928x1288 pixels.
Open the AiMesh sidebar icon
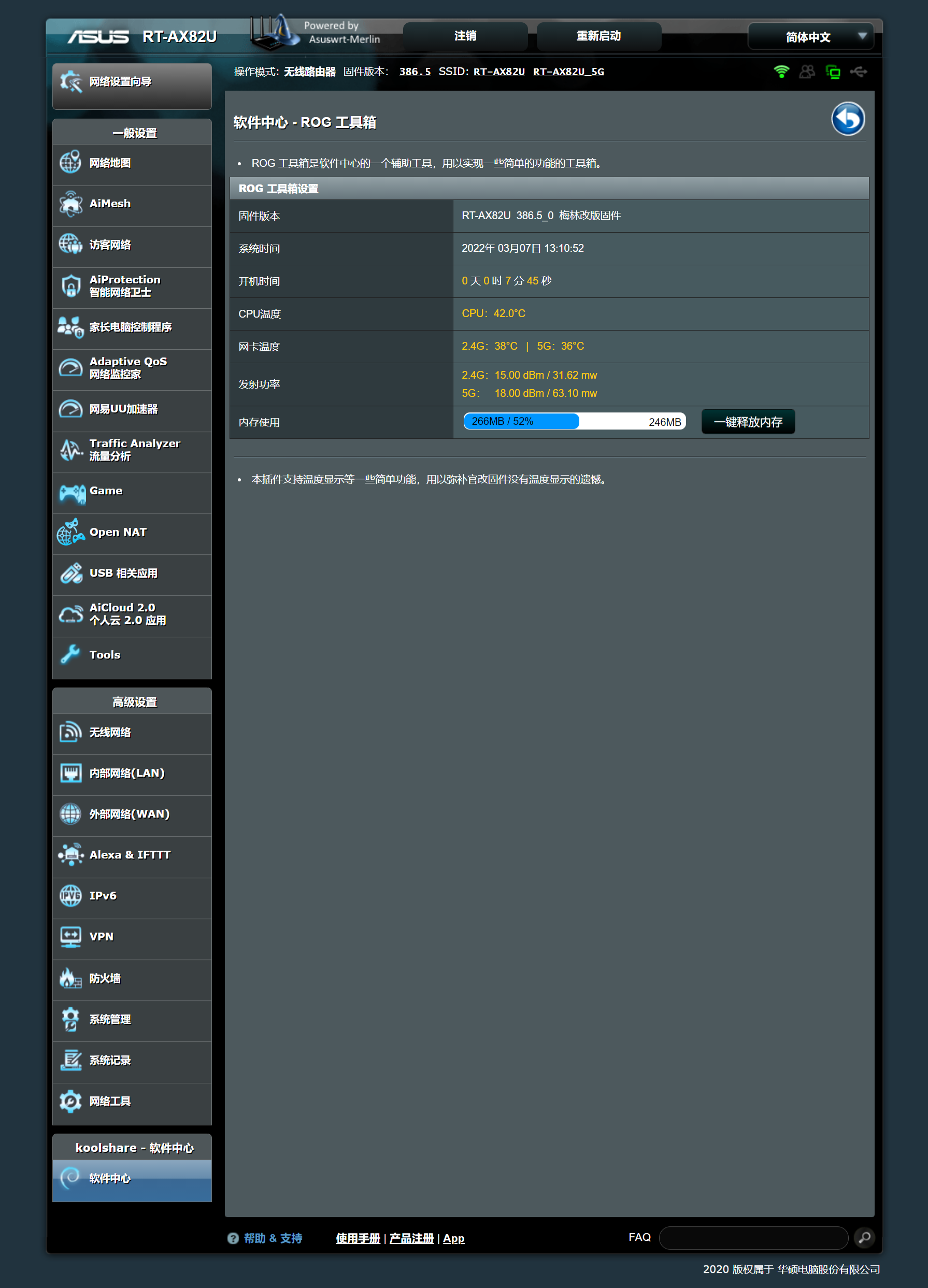pos(71,204)
